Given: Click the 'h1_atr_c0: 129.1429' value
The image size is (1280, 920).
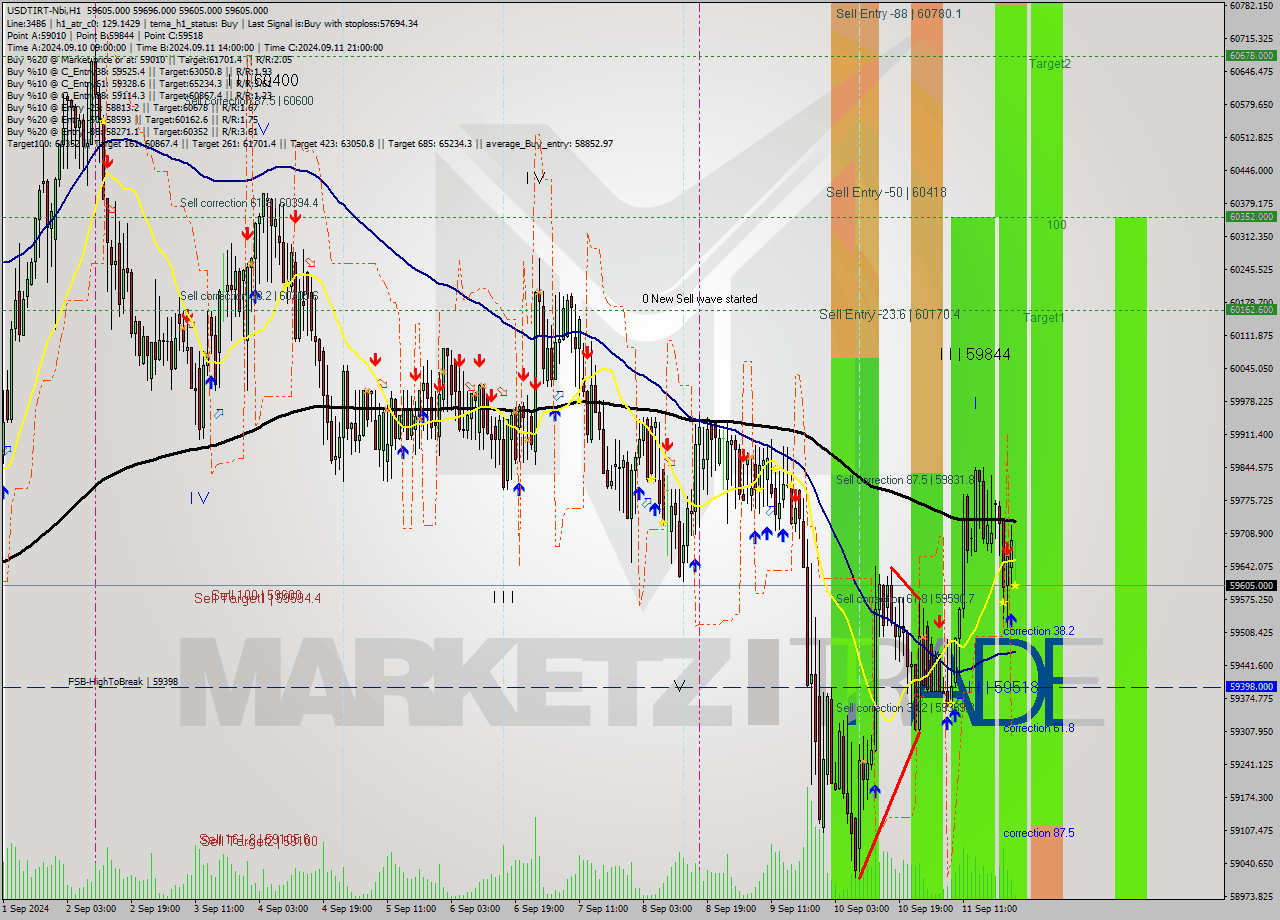Looking at the screenshot, I should 98,23.
